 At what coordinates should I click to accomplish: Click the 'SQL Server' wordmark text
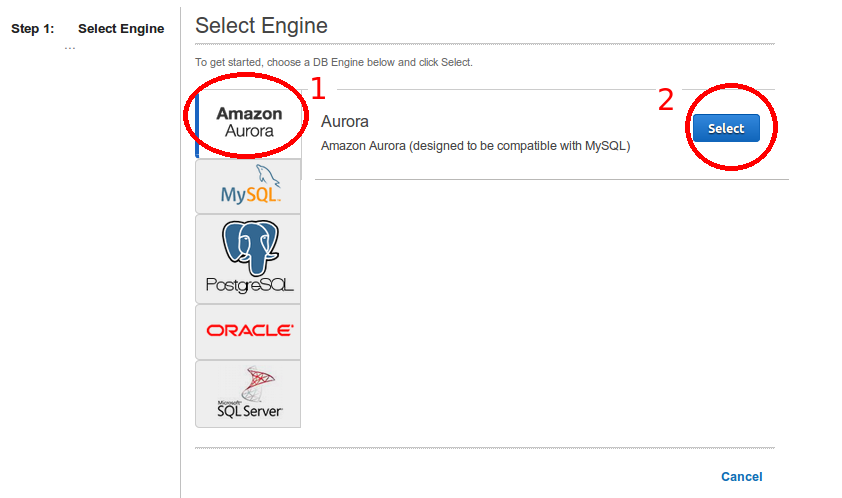[250, 410]
